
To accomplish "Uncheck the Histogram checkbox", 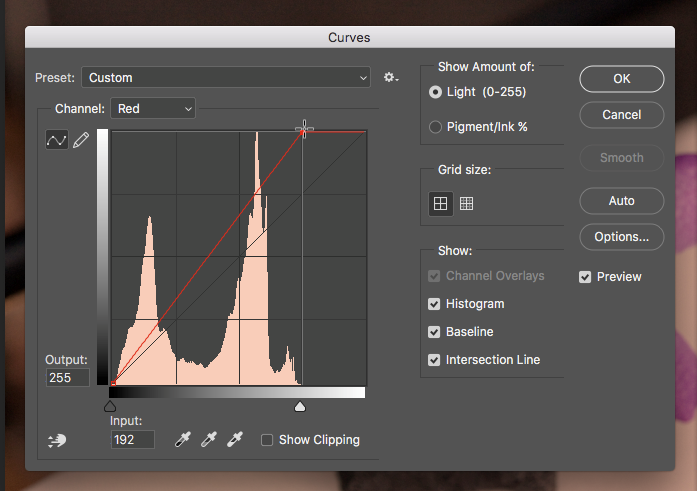I will tap(434, 304).
